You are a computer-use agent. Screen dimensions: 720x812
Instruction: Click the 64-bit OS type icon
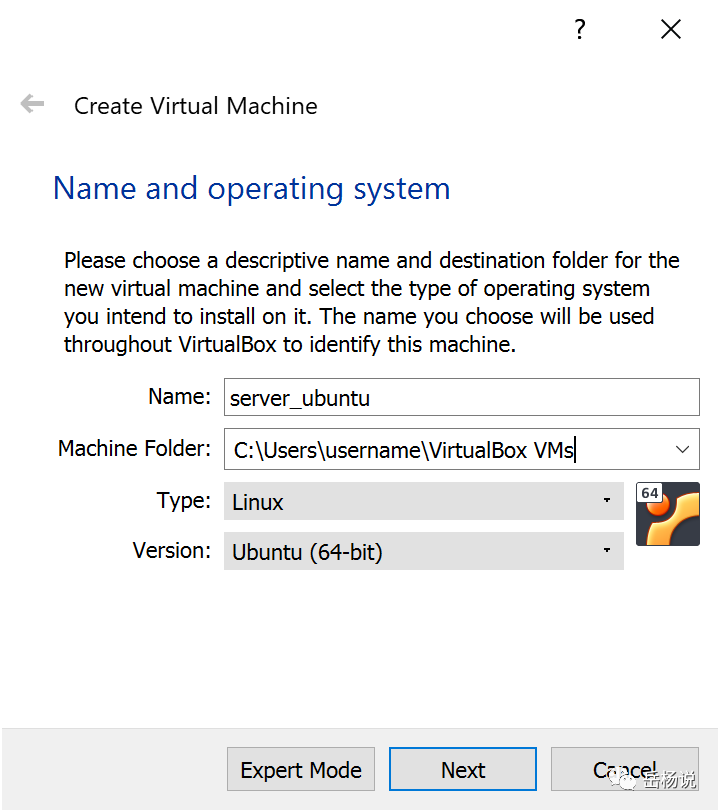coord(668,514)
